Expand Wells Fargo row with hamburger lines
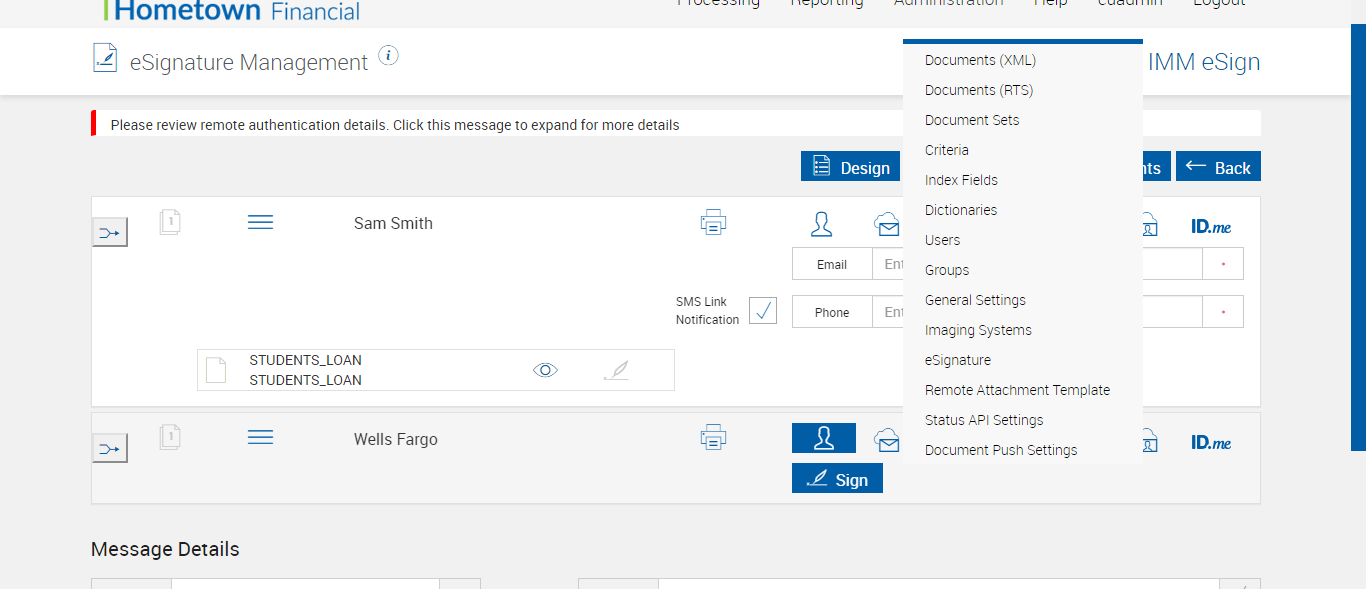 pyautogui.click(x=260, y=437)
